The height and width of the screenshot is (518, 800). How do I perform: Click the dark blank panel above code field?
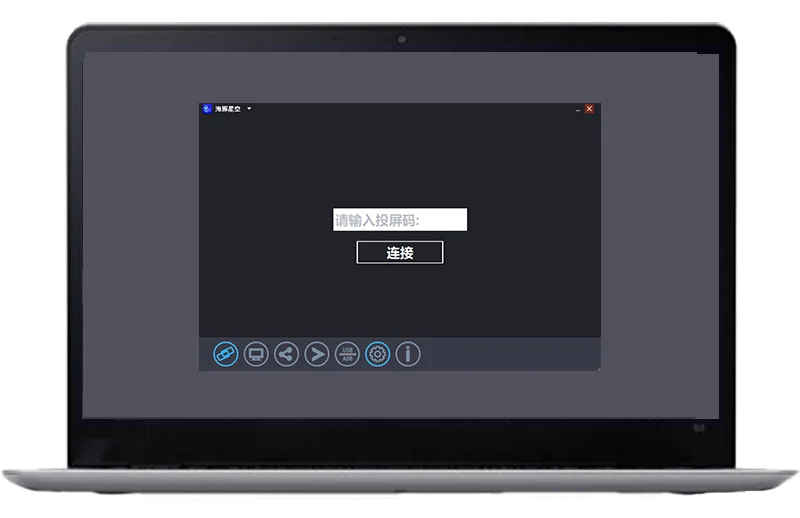tap(400, 158)
